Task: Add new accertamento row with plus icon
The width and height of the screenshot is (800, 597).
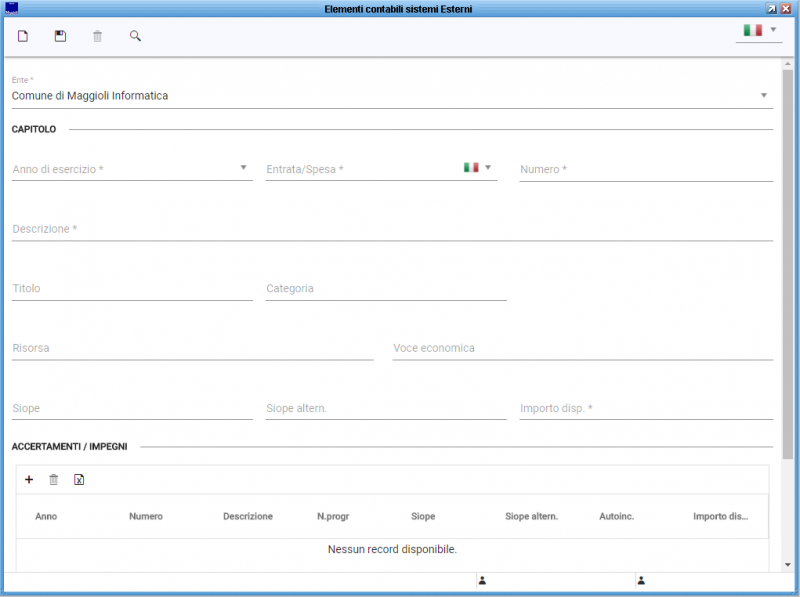Action: (29, 480)
